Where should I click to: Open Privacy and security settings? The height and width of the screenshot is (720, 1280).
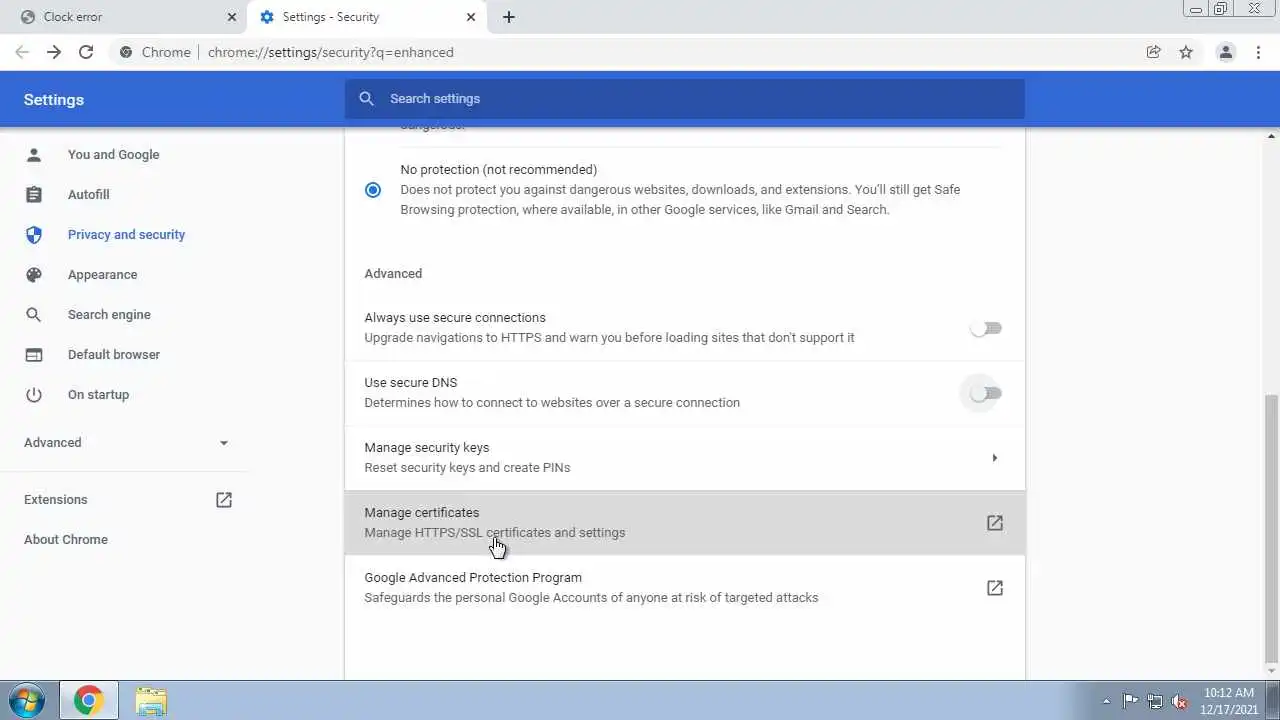(126, 234)
